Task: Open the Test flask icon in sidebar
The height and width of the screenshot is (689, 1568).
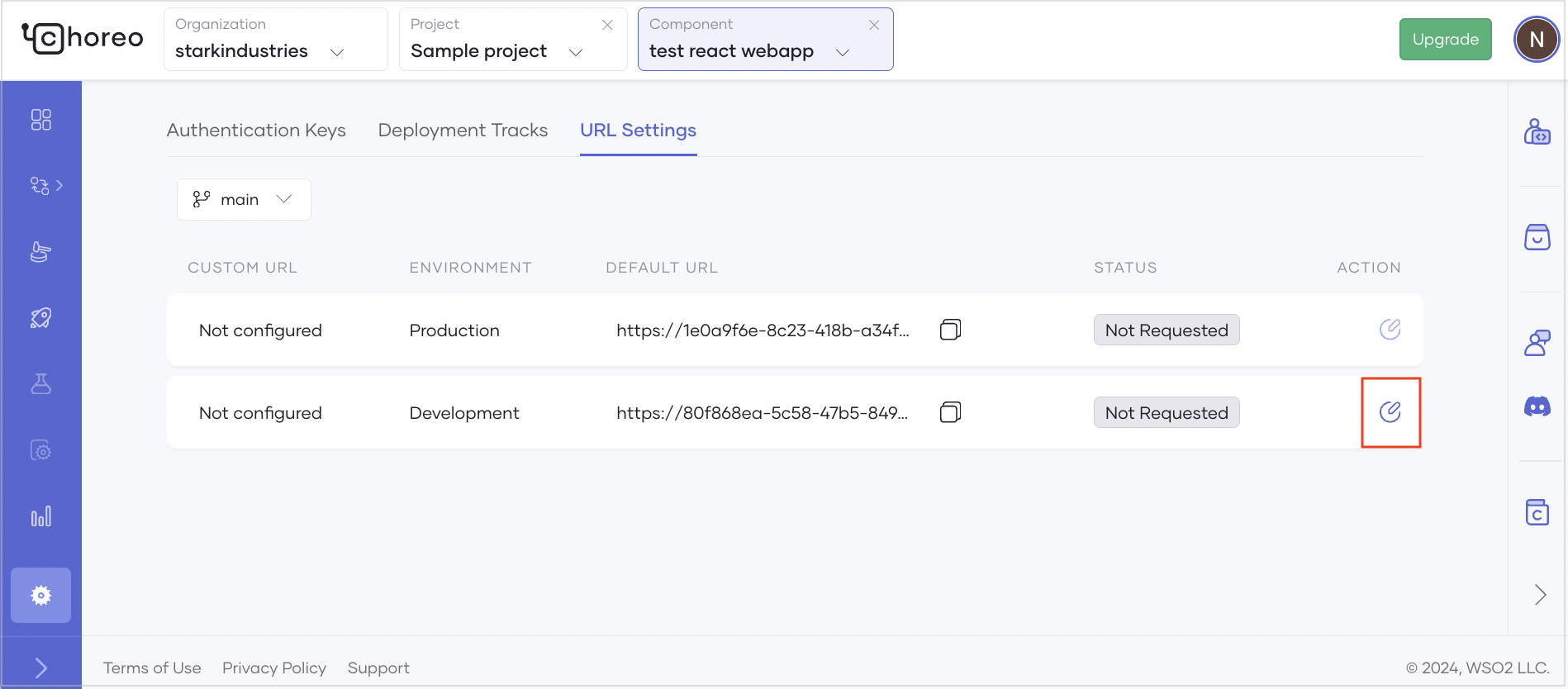Action: pyautogui.click(x=40, y=384)
